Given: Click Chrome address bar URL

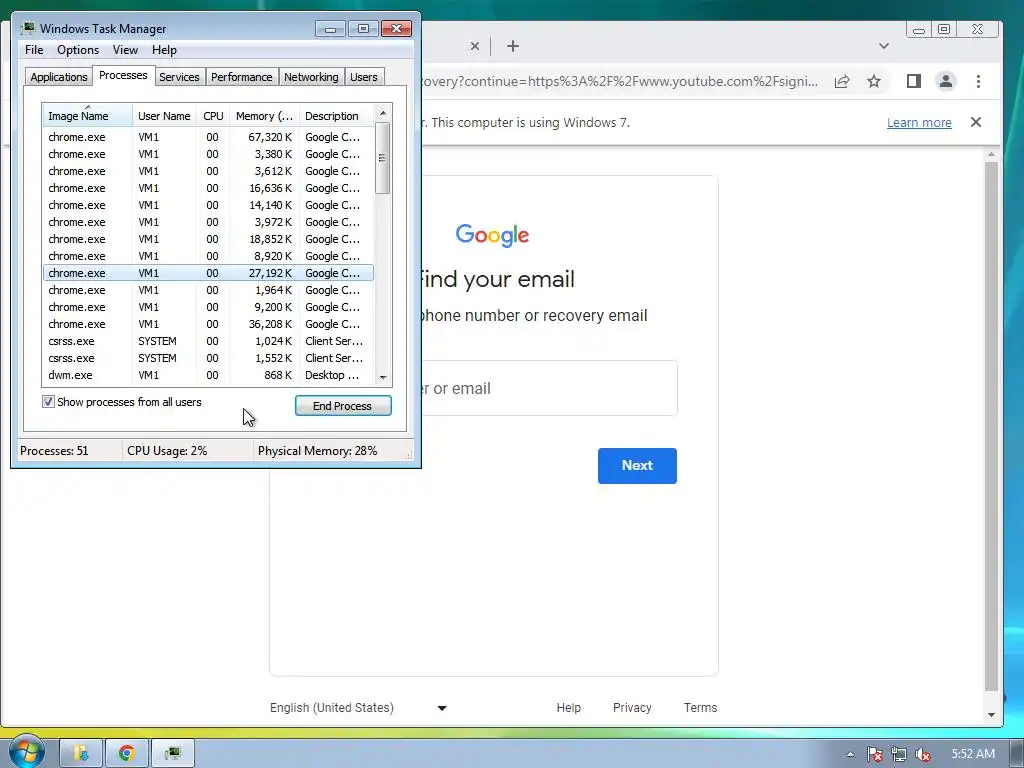Looking at the screenshot, I should click(619, 82).
